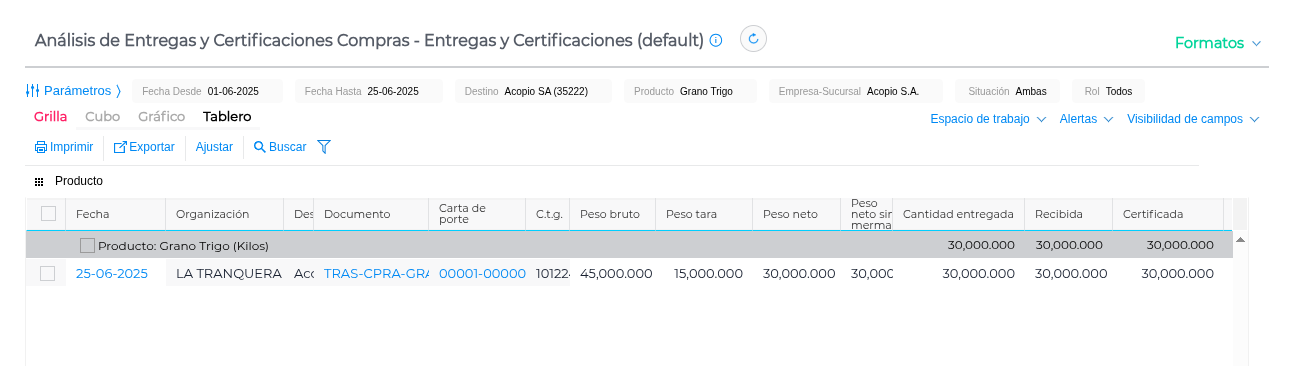This screenshot has height=366, width=1298.
Task: Sort by the Peso tara column header
Action: (x=704, y=214)
